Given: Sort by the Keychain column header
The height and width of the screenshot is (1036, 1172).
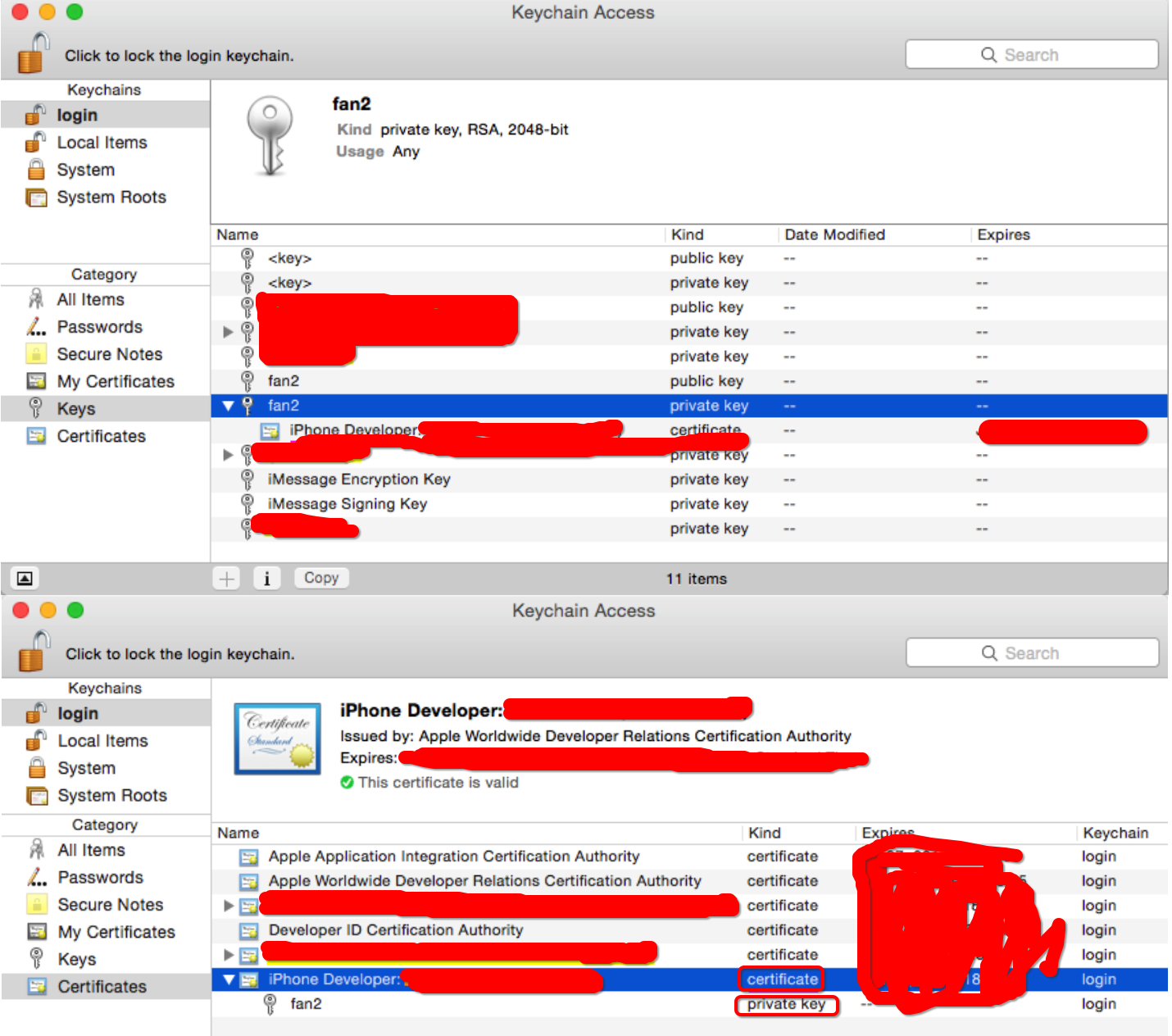Looking at the screenshot, I should pyautogui.click(x=1121, y=833).
